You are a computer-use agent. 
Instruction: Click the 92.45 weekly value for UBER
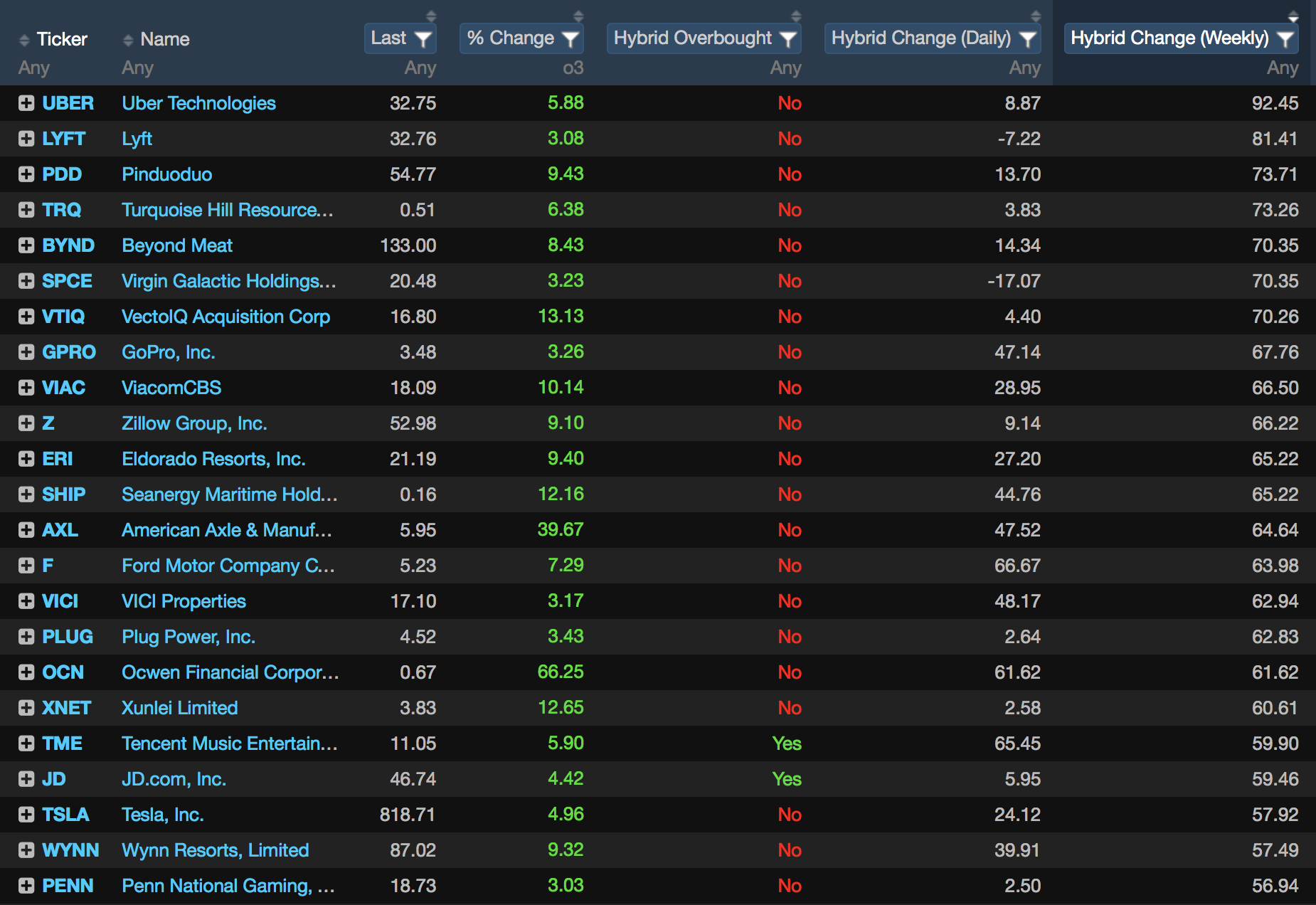coord(1275,103)
